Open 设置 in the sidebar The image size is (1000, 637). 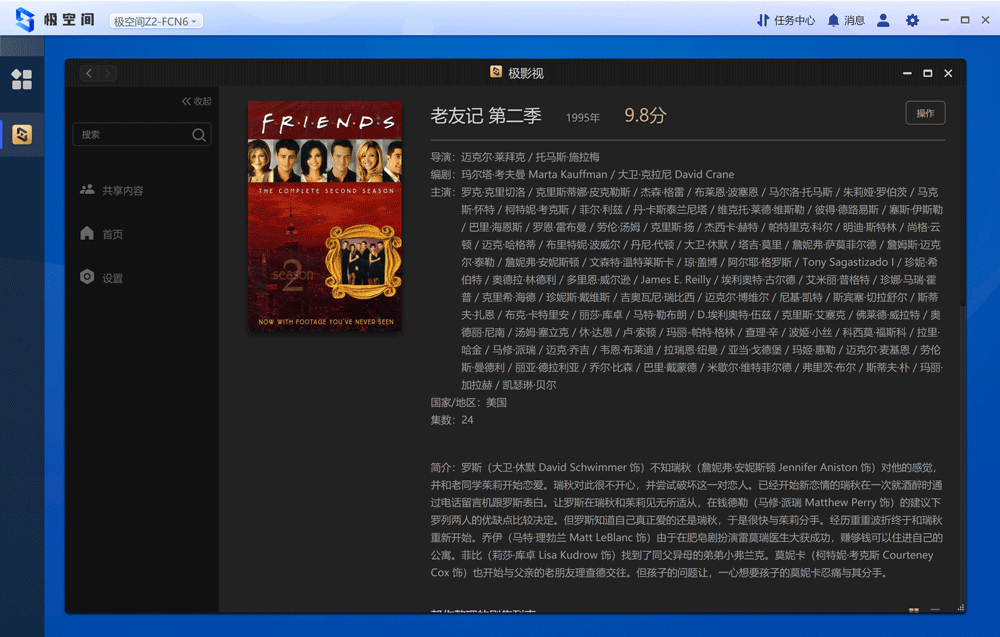click(x=102, y=277)
